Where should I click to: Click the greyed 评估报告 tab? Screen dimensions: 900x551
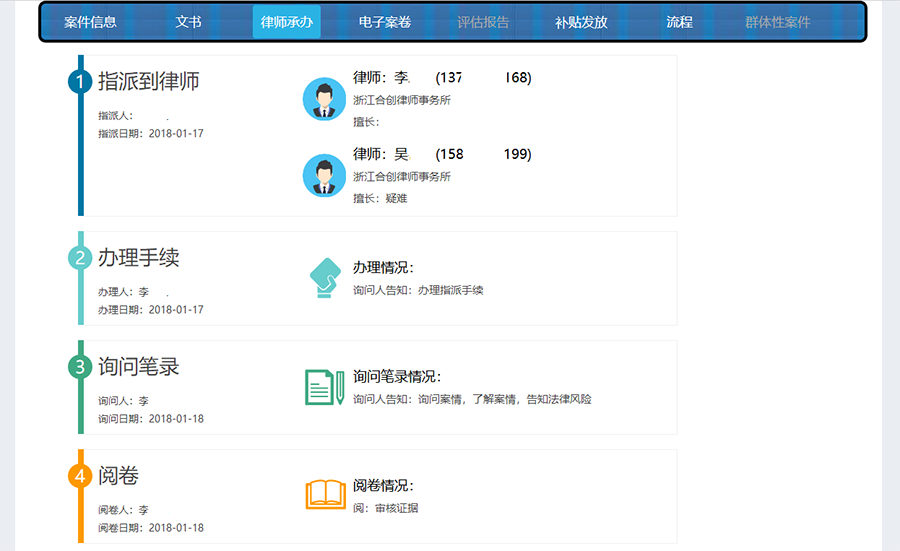pyautogui.click(x=483, y=22)
